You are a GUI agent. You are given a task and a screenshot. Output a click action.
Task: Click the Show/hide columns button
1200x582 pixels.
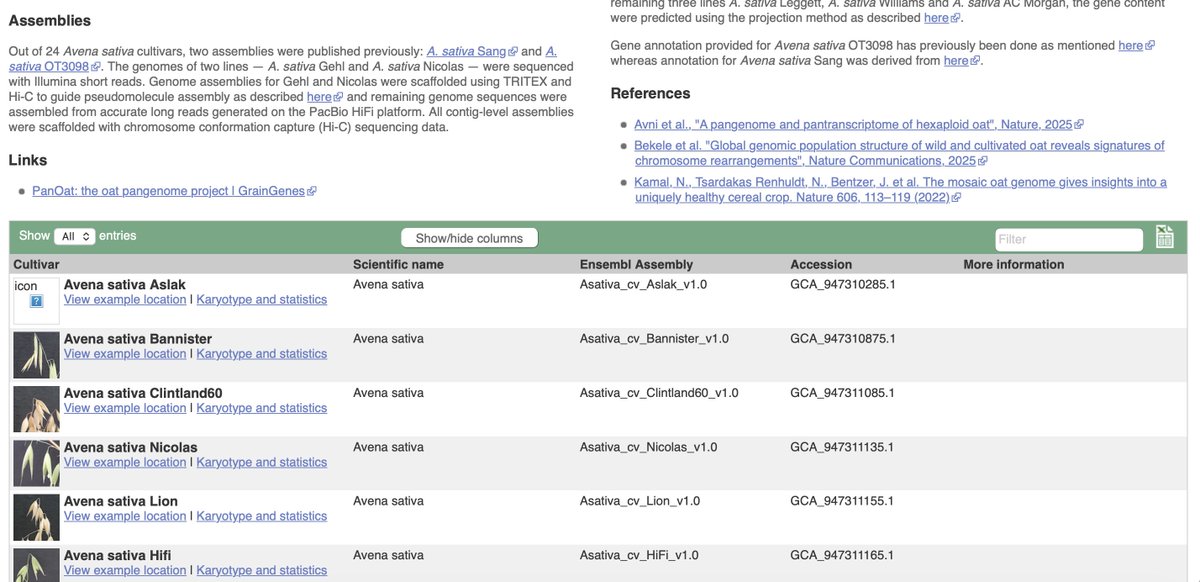pyautogui.click(x=469, y=238)
